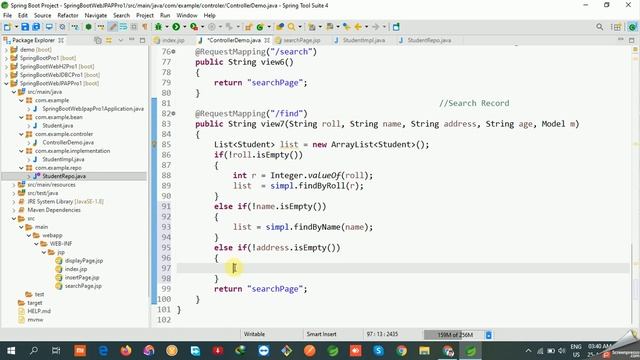Click the collapse marker on line 82

coord(173,113)
